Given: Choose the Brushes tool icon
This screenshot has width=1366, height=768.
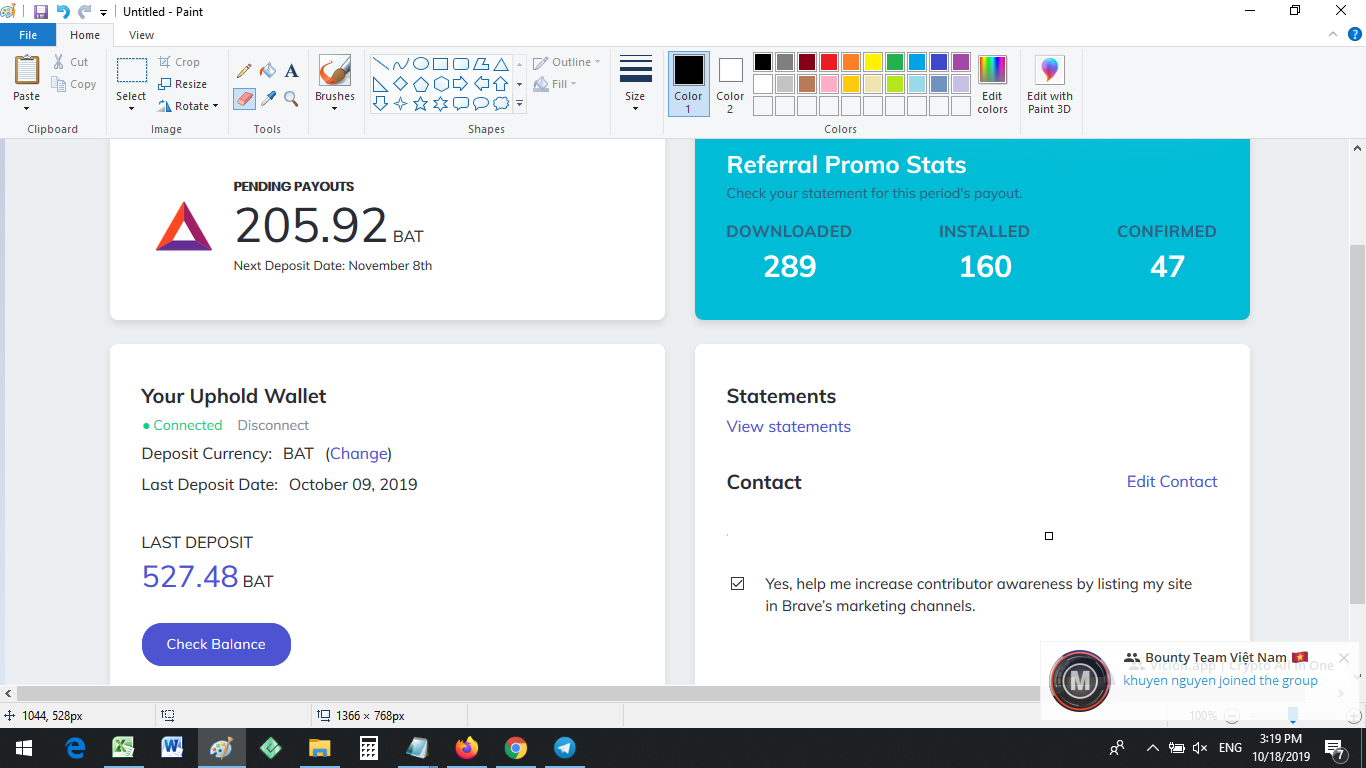Looking at the screenshot, I should point(334,70).
